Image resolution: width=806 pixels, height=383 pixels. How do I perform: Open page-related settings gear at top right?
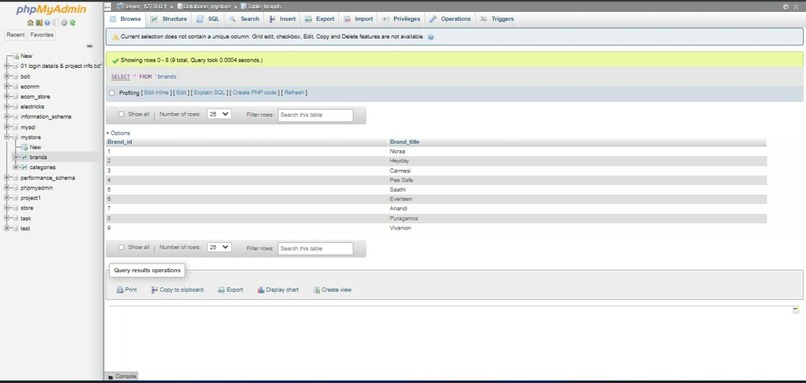point(786,7)
